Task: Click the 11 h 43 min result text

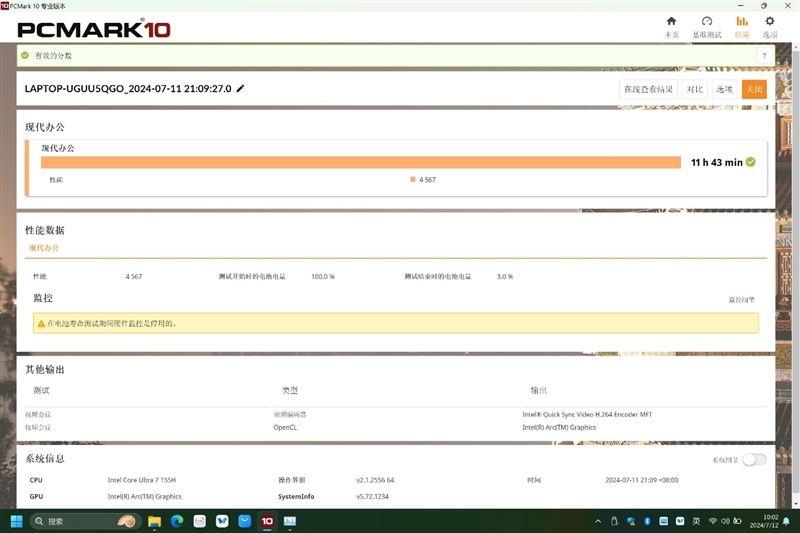Action: (x=716, y=162)
